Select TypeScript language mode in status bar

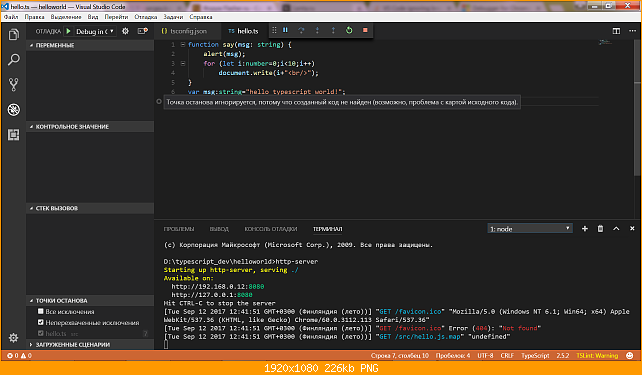tap(535, 355)
